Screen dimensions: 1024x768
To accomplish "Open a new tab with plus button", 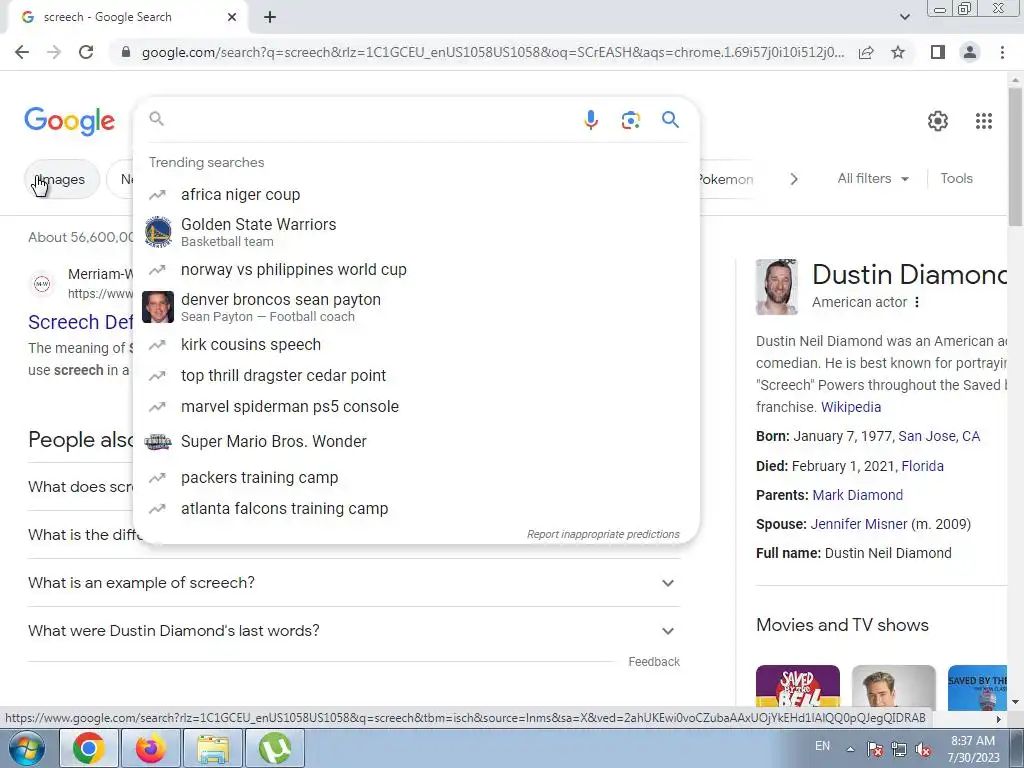I will [270, 17].
